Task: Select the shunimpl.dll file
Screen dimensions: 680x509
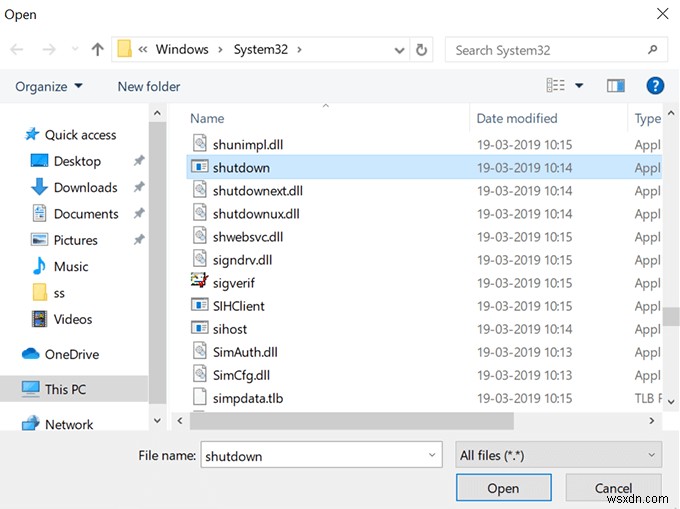Action: pyautogui.click(x=248, y=145)
